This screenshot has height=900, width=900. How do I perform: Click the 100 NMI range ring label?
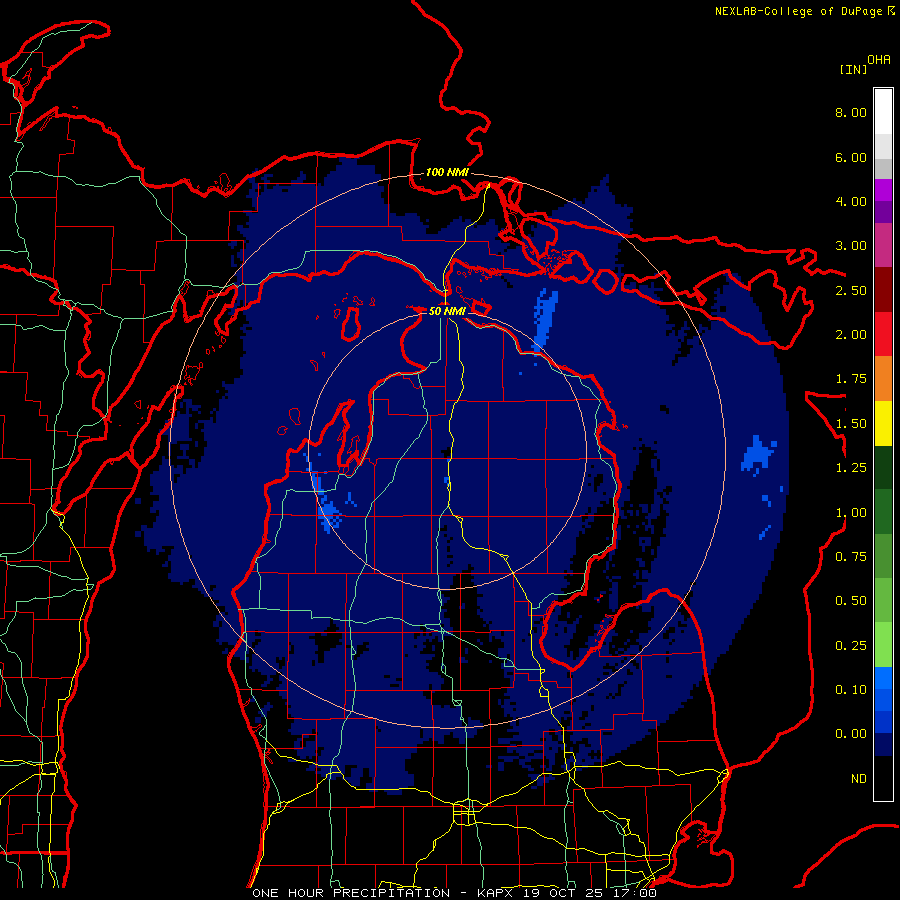[447, 172]
